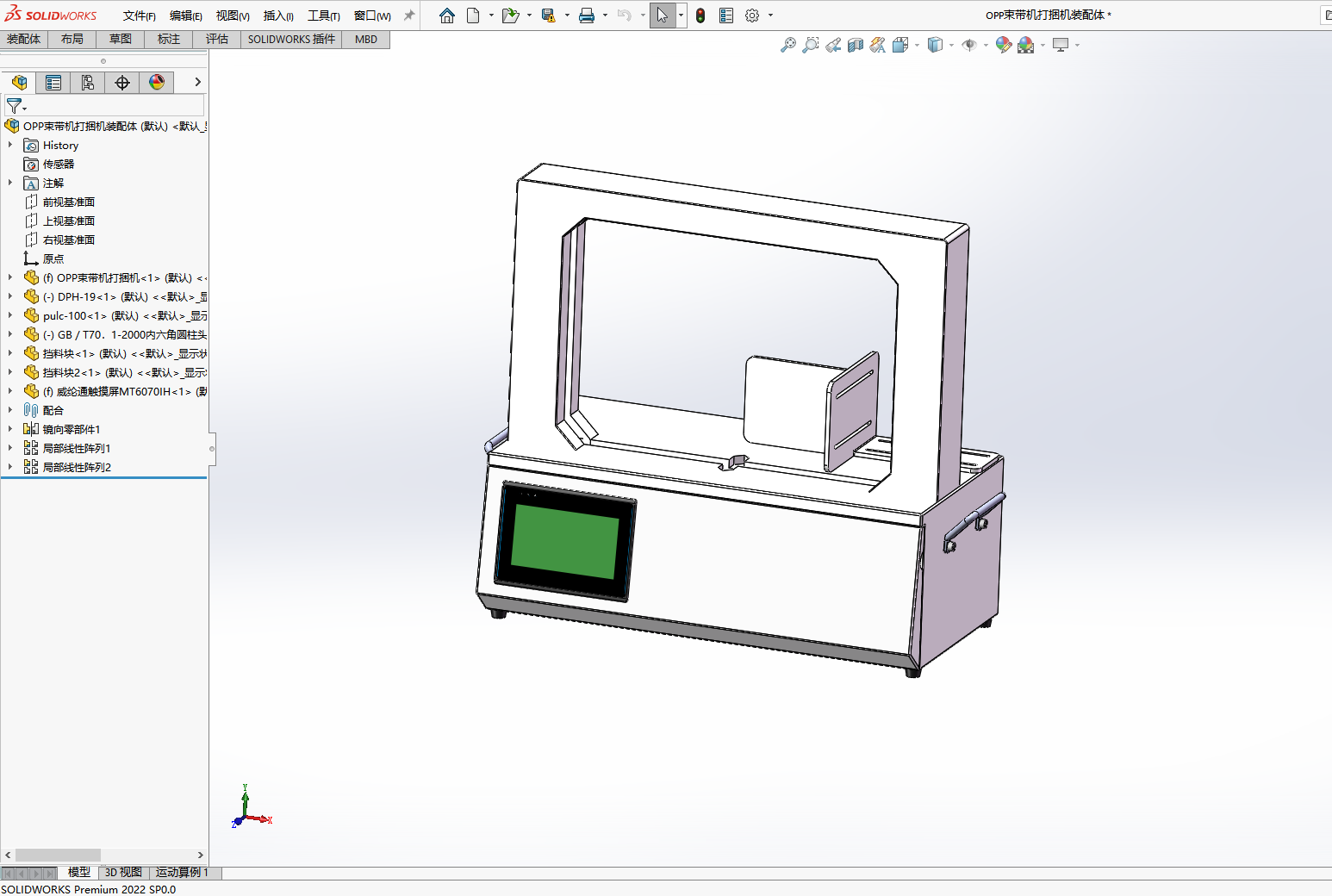Open the 窗口(W) menu
The height and width of the screenshot is (896, 1332).
372,16
